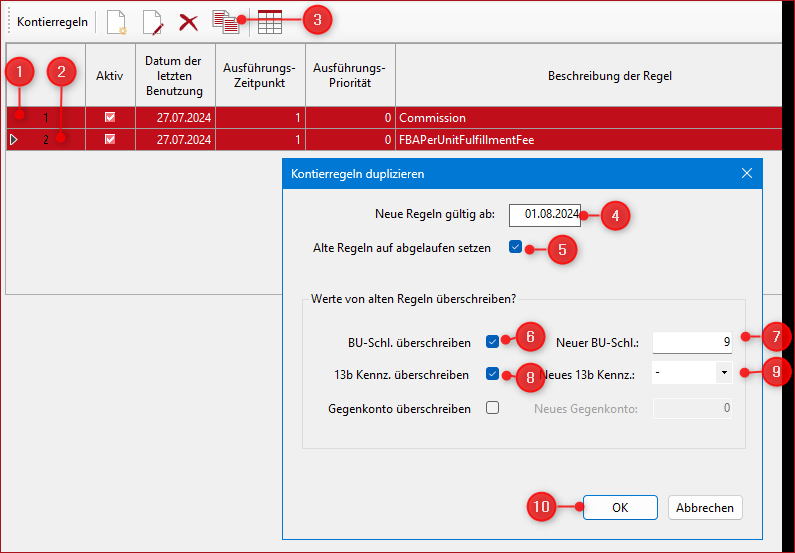Disable BU-Schl. überschreiben checkbox
This screenshot has width=795, height=553.
(492, 342)
